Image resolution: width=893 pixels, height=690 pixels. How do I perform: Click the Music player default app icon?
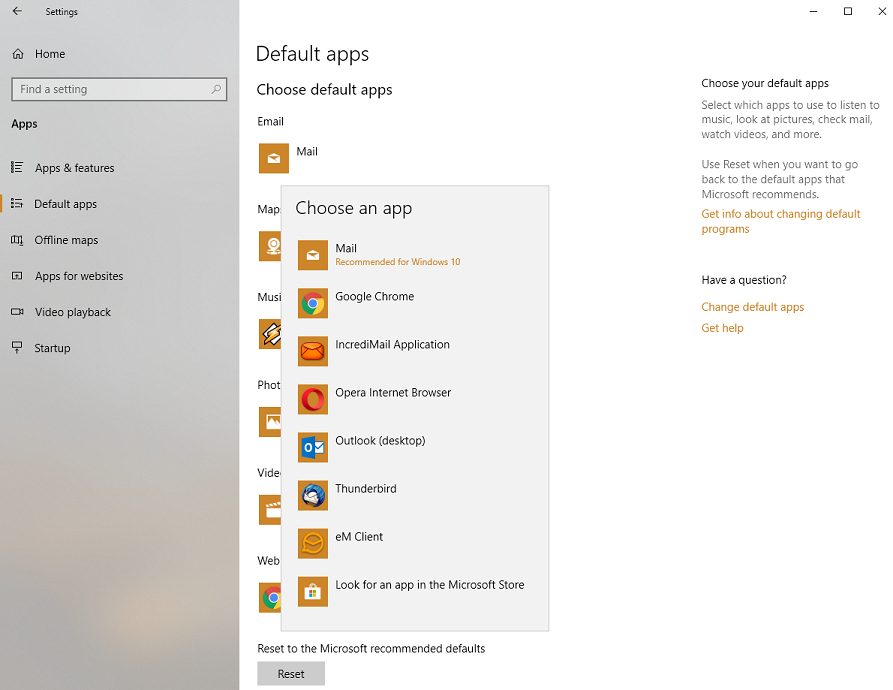pyautogui.click(x=270, y=334)
